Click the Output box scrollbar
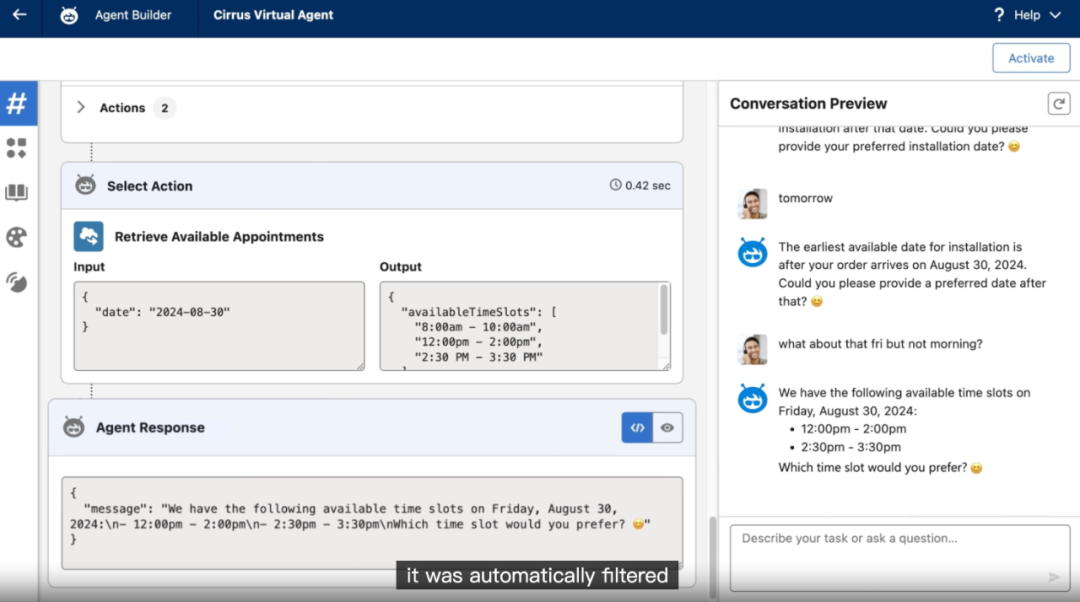This screenshot has width=1080, height=602. pos(664,311)
